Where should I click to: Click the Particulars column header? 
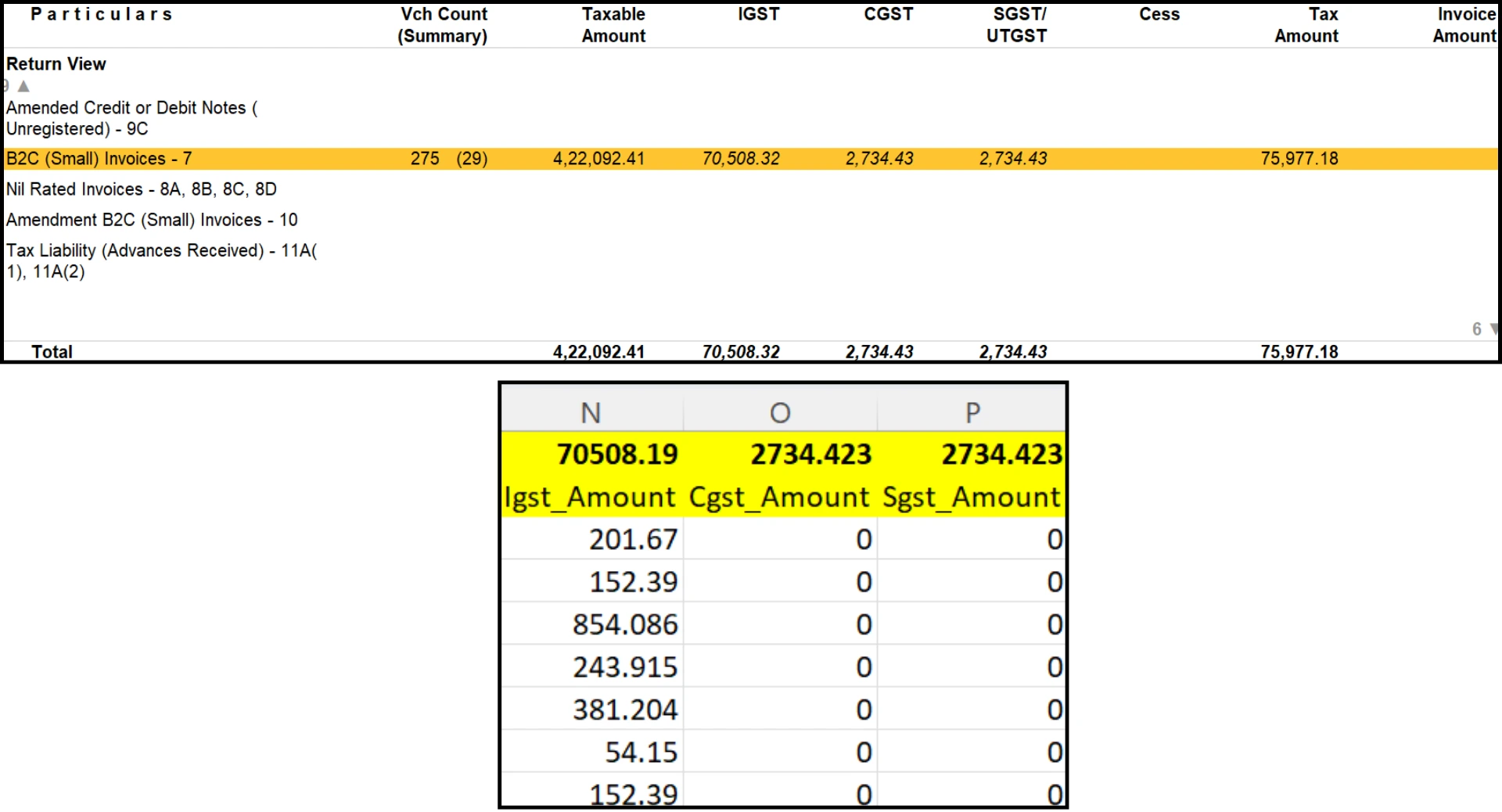coord(101,13)
